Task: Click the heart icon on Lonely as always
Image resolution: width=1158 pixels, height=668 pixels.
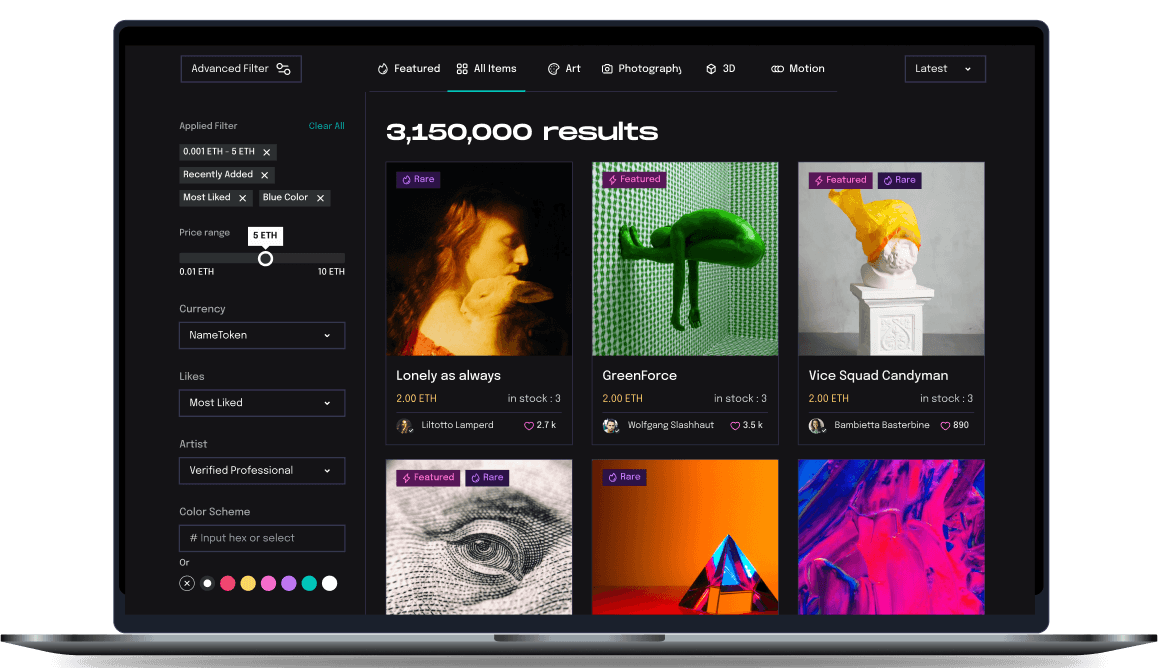Action: pyautogui.click(x=529, y=426)
